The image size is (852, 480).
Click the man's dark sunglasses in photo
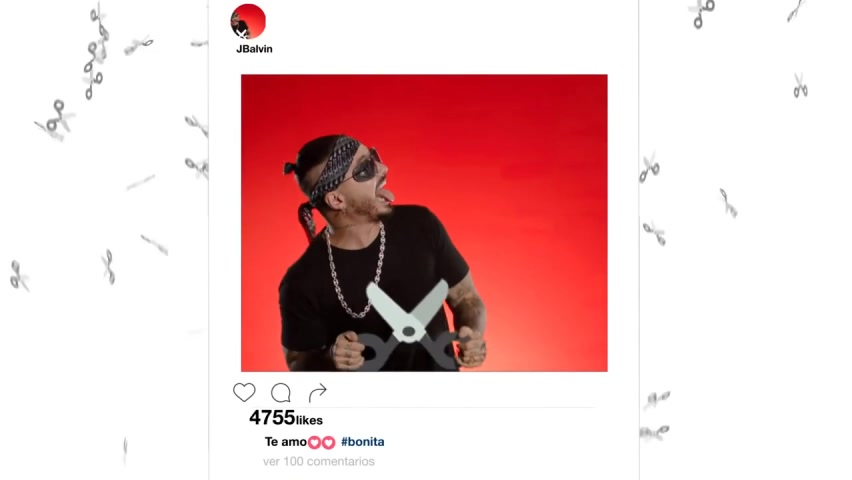coord(366,167)
